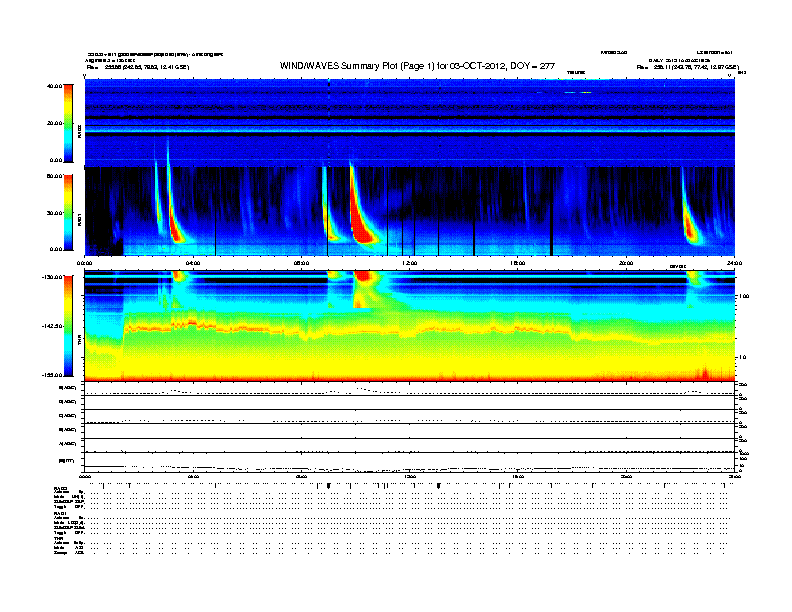Viewport: 792px width, 612px height.
Task: Click the 16:00 time label under RAD1 panel
Action: [x=518, y=263]
